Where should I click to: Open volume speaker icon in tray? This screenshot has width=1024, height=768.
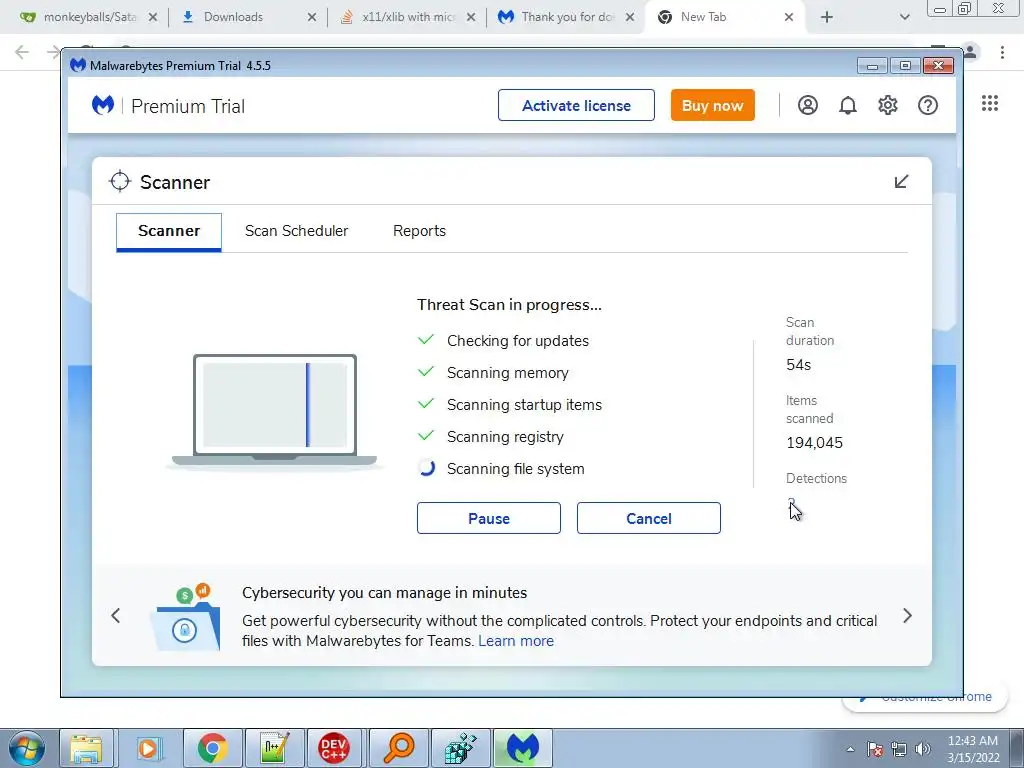[923, 749]
